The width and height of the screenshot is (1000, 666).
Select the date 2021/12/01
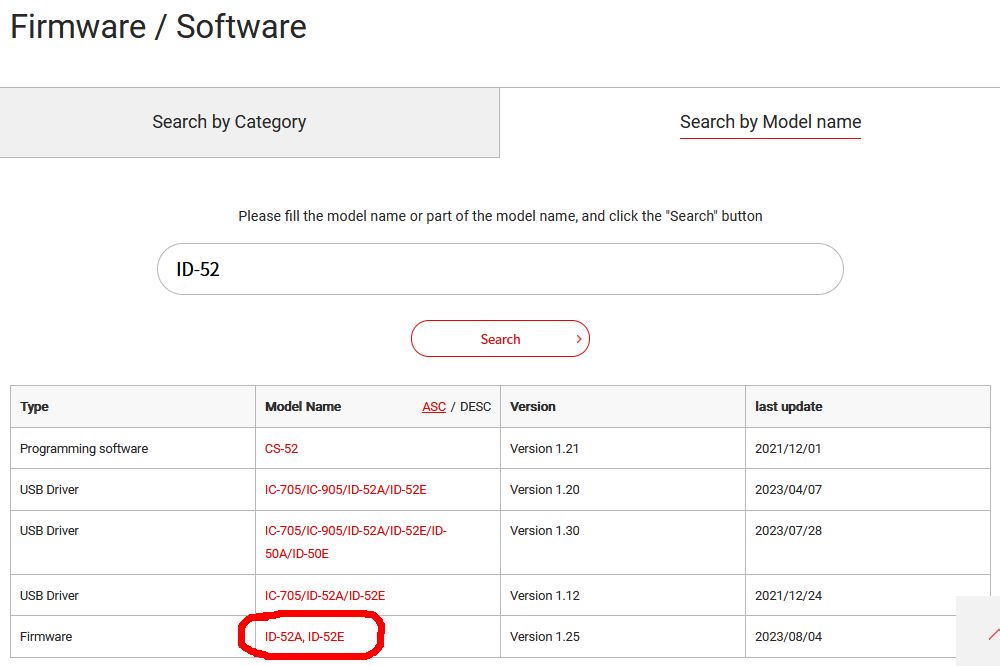point(788,448)
